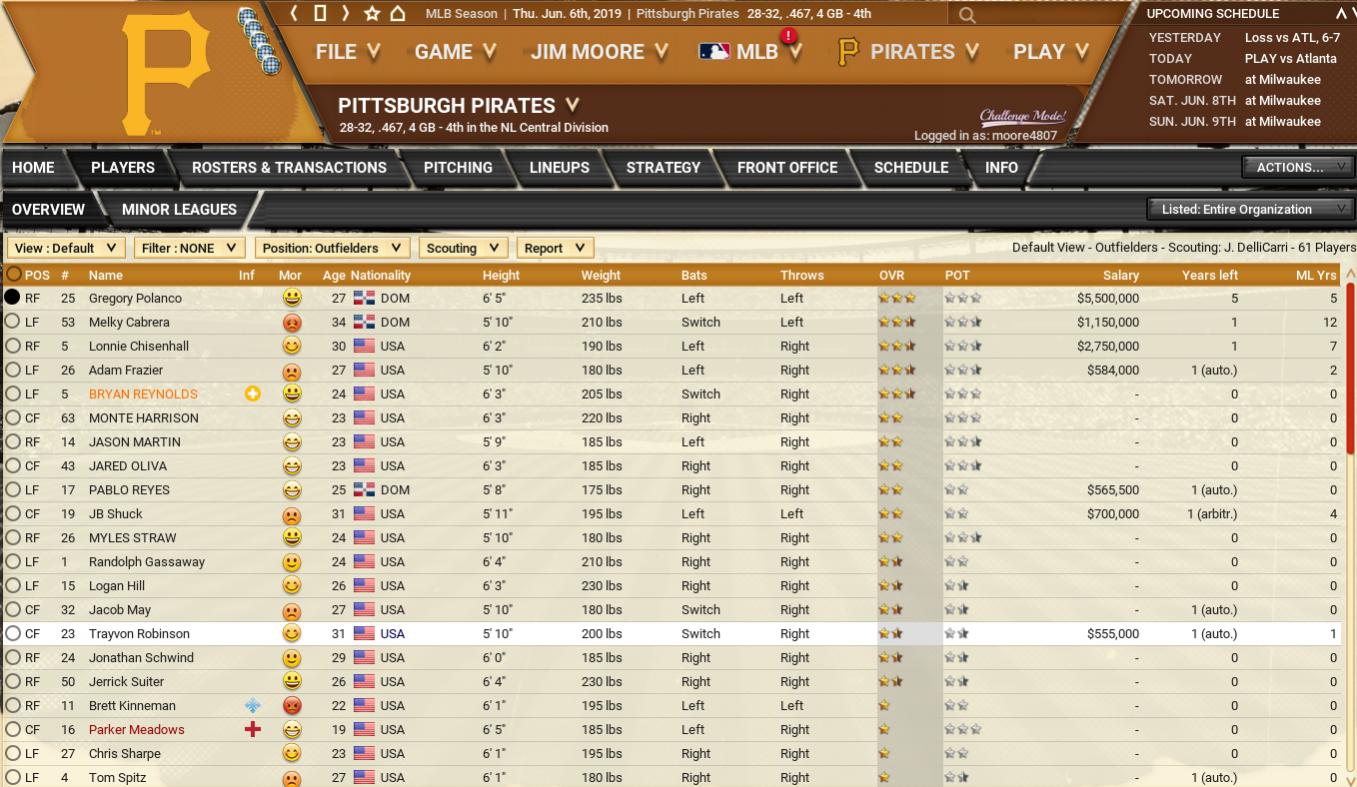
Task: Switch to the Minor Leagues tab
Action: 179,209
